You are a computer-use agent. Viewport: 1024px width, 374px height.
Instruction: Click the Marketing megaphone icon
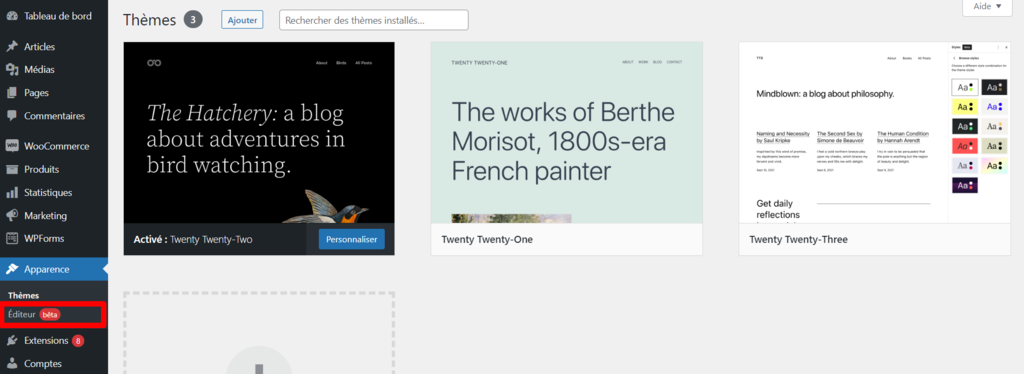pos(11,215)
